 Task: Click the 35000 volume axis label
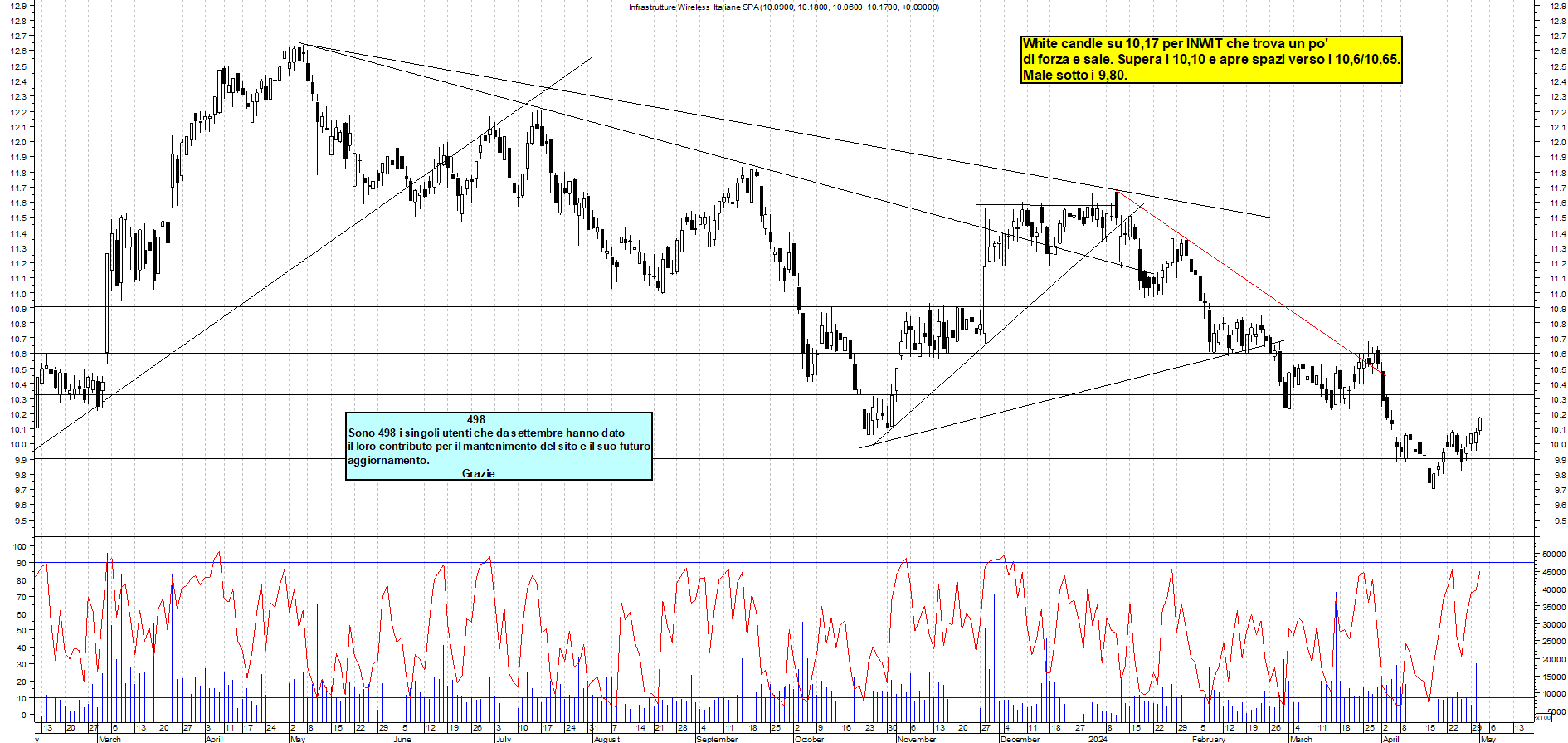1554,608
